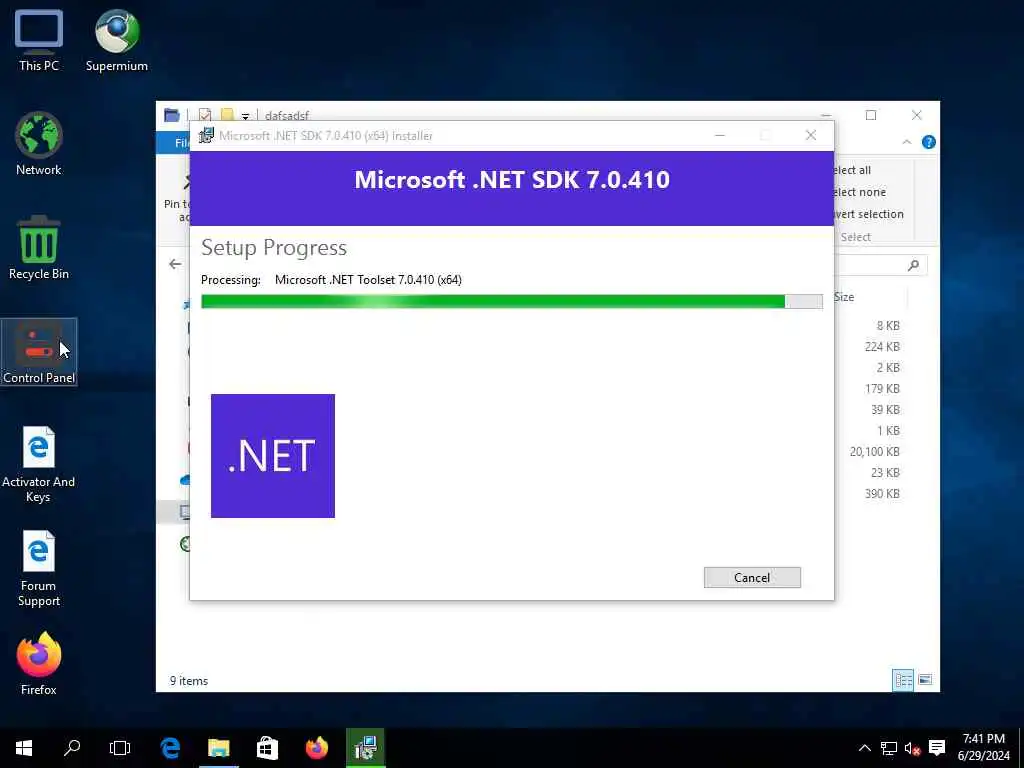Viewport: 1024px width, 768px height.
Task: Click the muted volume tray icon
Action: pyautogui.click(x=912, y=748)
